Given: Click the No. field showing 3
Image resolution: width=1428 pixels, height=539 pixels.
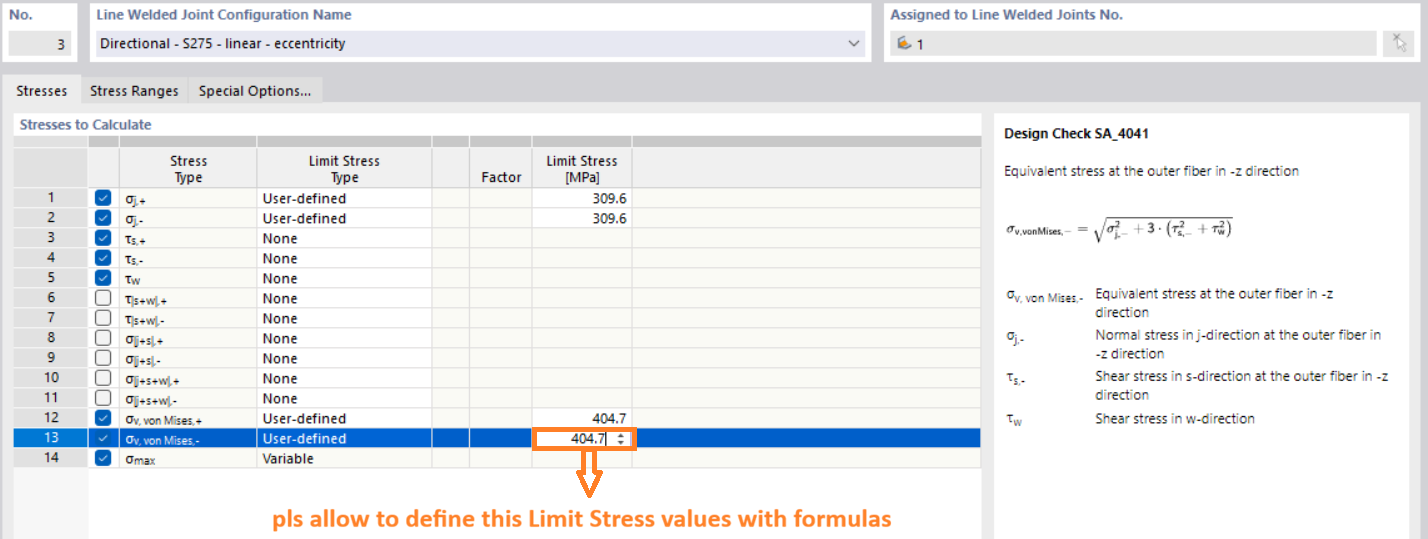Looking at the screenshot, I should point(41,44).
